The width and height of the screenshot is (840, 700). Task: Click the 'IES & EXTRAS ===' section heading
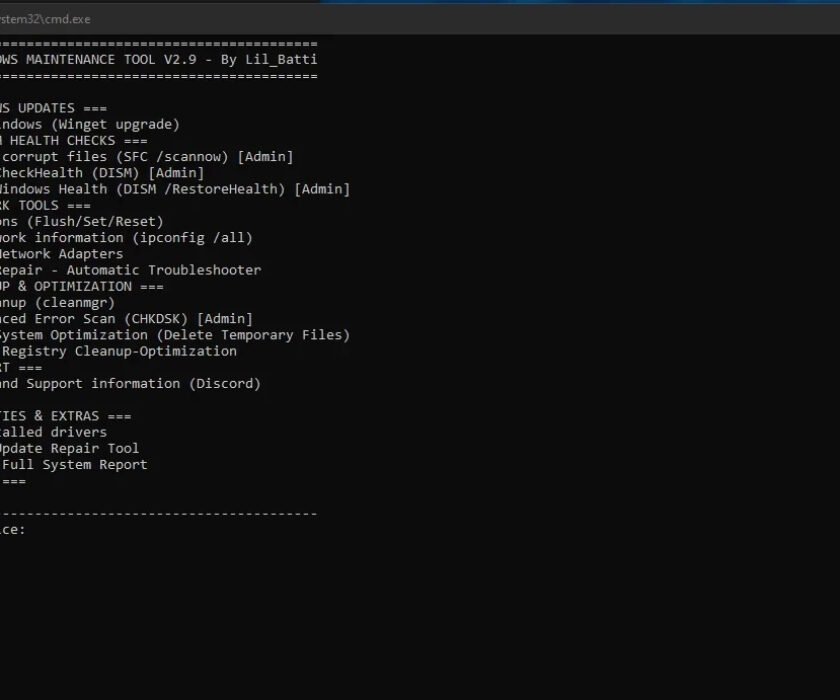(x=65, y=416)
